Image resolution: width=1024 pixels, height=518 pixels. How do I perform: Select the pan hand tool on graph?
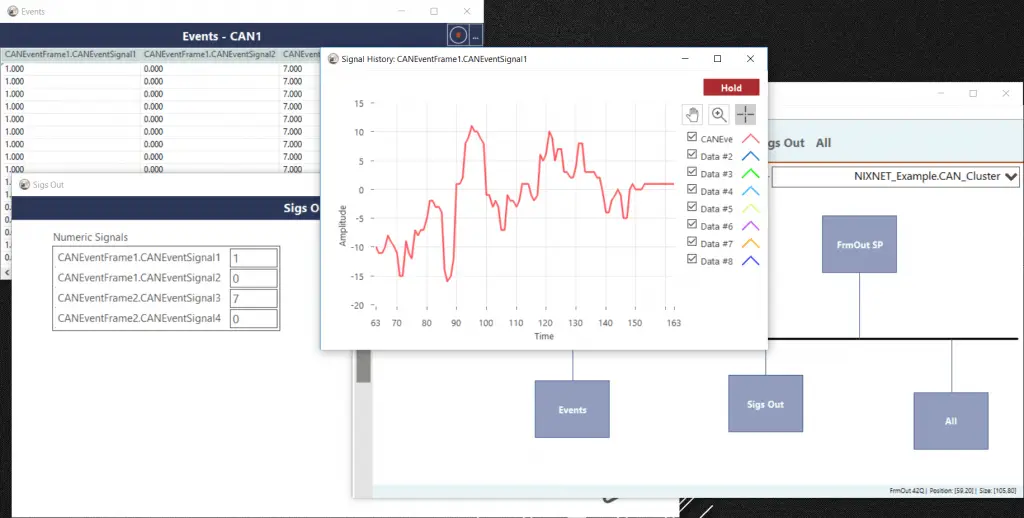coord(692,115)
